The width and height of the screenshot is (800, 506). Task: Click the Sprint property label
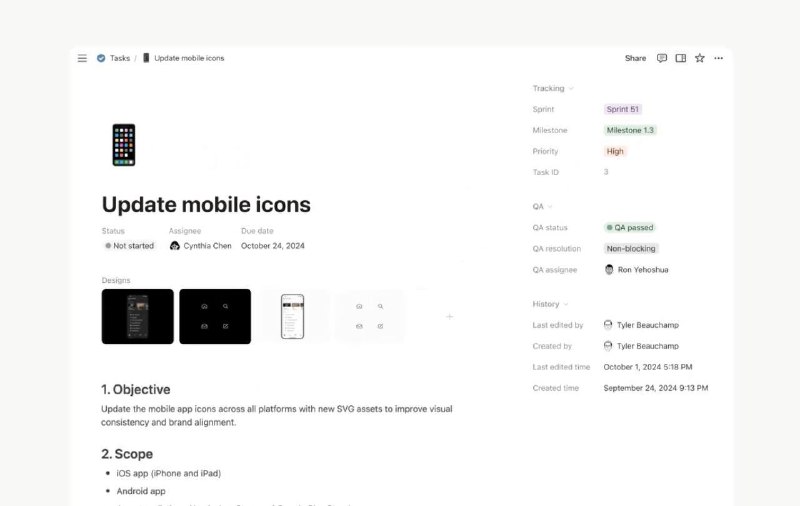543,109
